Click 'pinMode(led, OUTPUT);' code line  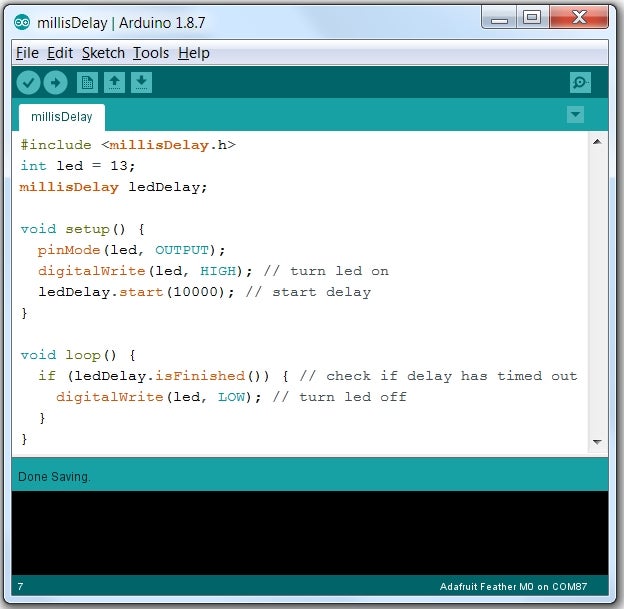[x=131, y=250]
